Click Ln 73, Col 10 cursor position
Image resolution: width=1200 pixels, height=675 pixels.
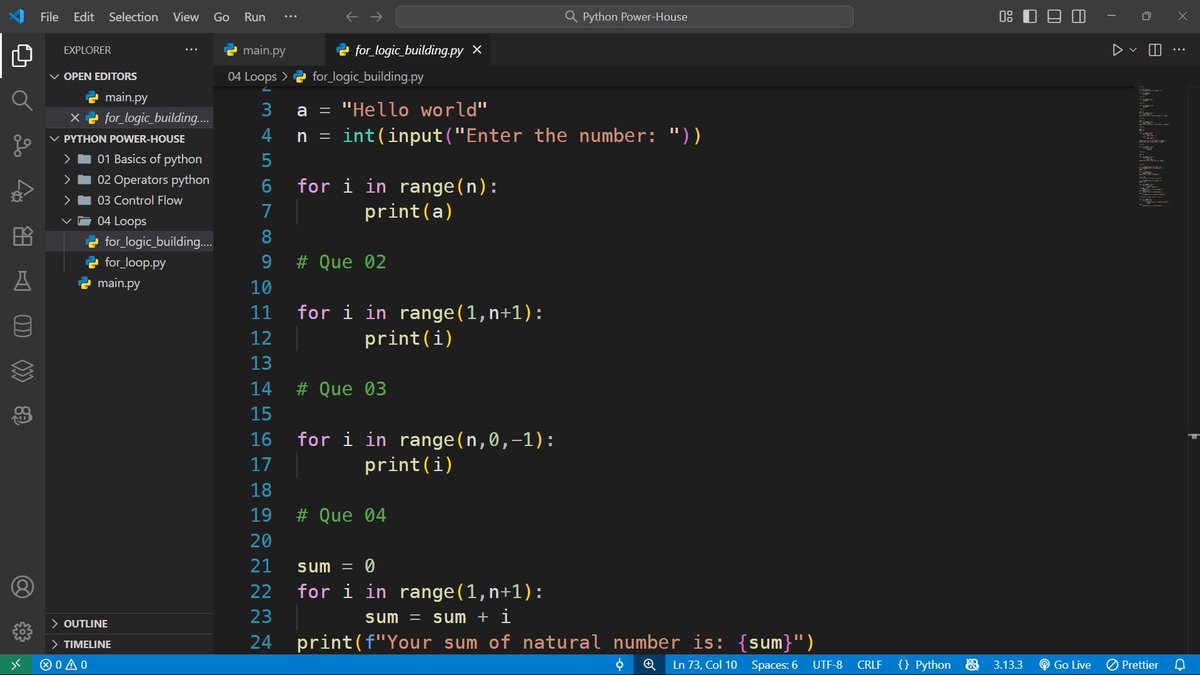705,665
